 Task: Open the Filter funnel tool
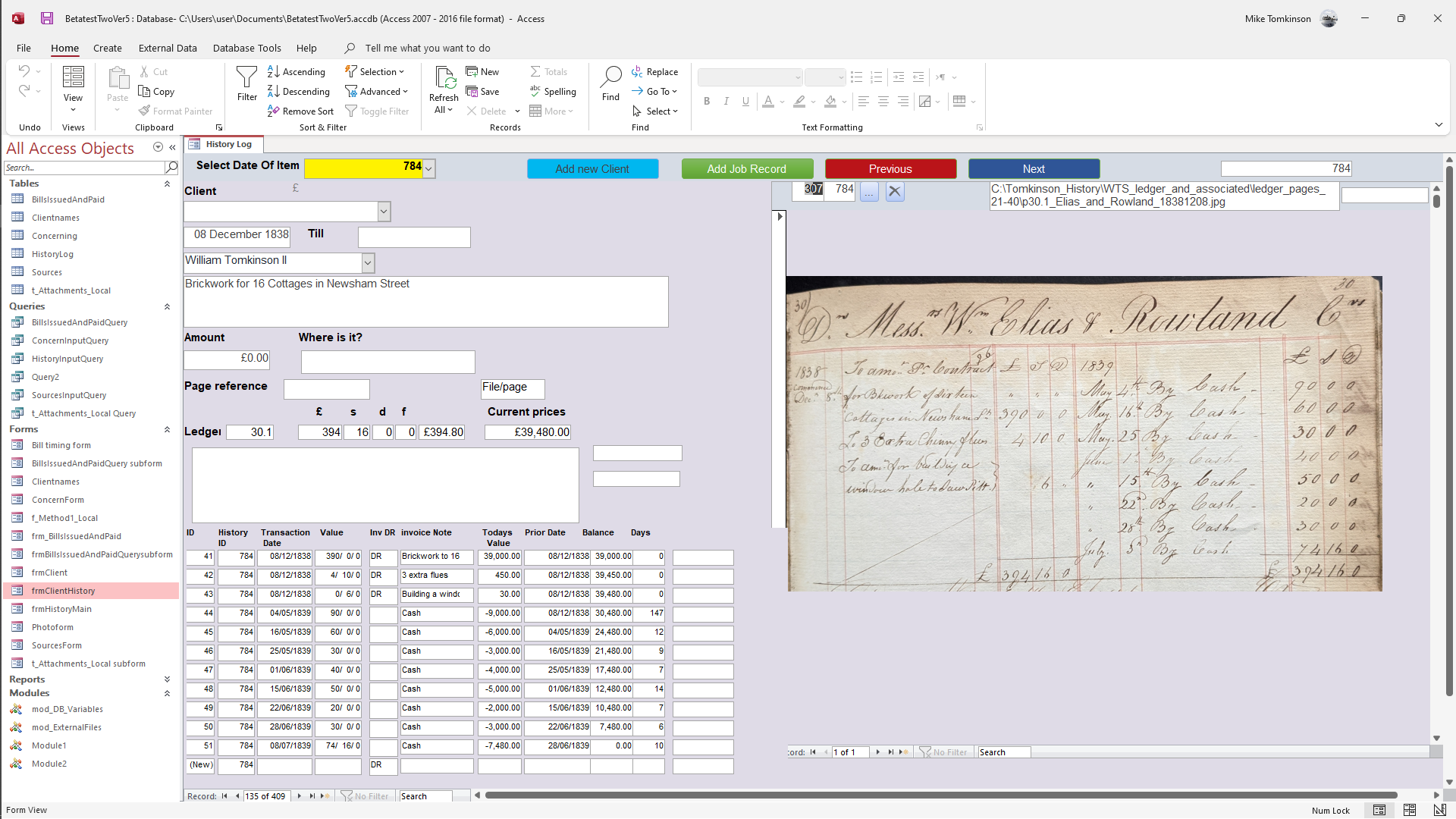(247, 83)
